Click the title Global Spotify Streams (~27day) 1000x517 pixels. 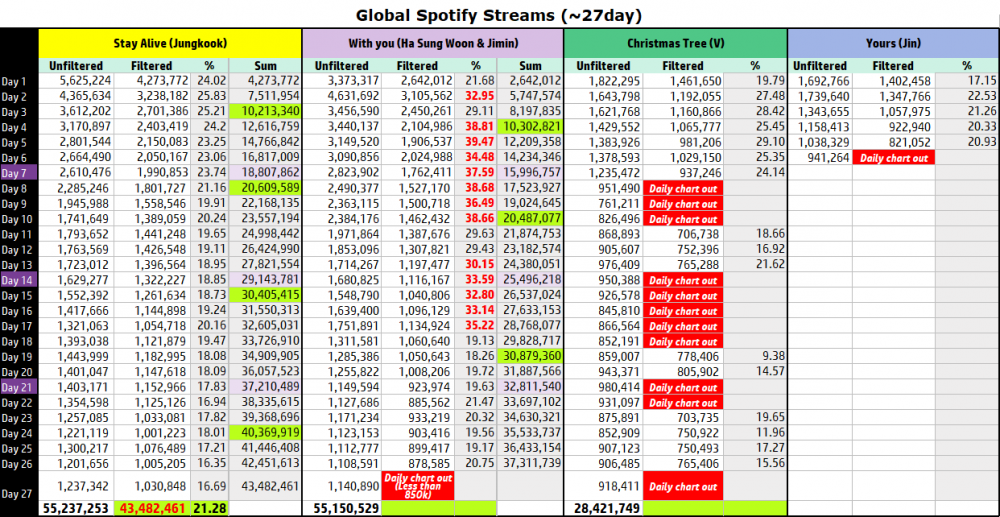[x=500, y=14]
